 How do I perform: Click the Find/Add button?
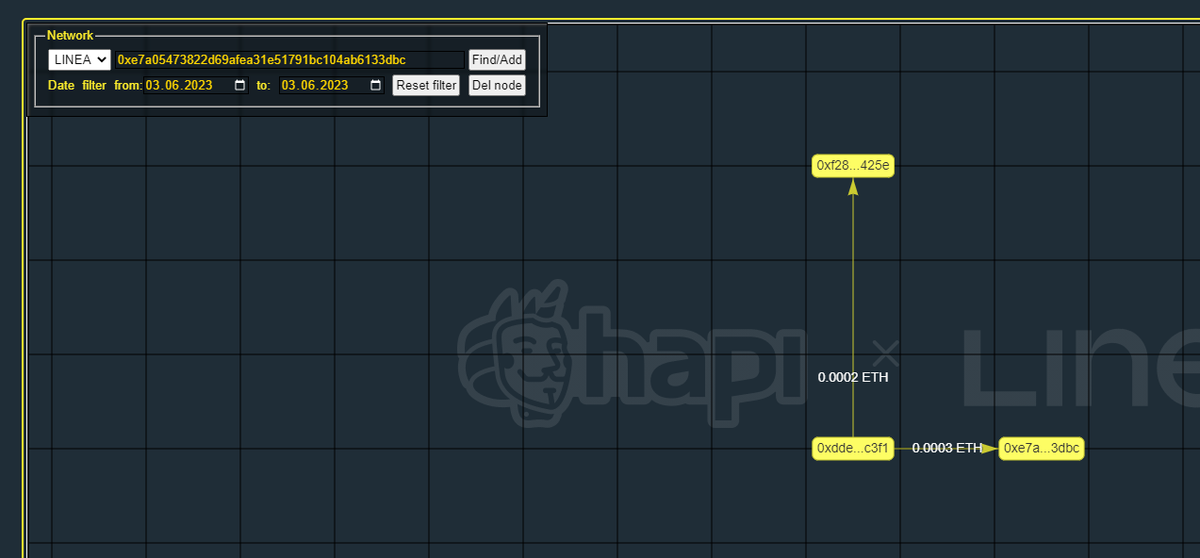pos(497,60)
